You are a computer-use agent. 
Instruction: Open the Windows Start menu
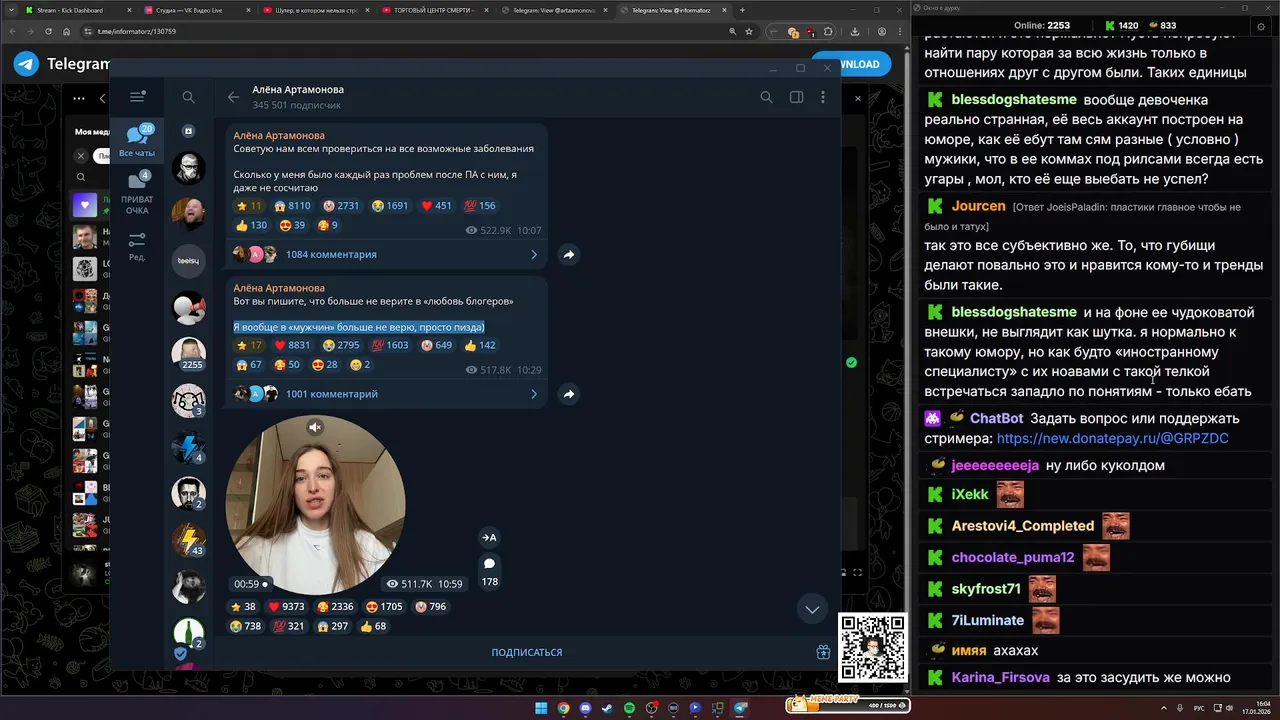tap(541, 708)
